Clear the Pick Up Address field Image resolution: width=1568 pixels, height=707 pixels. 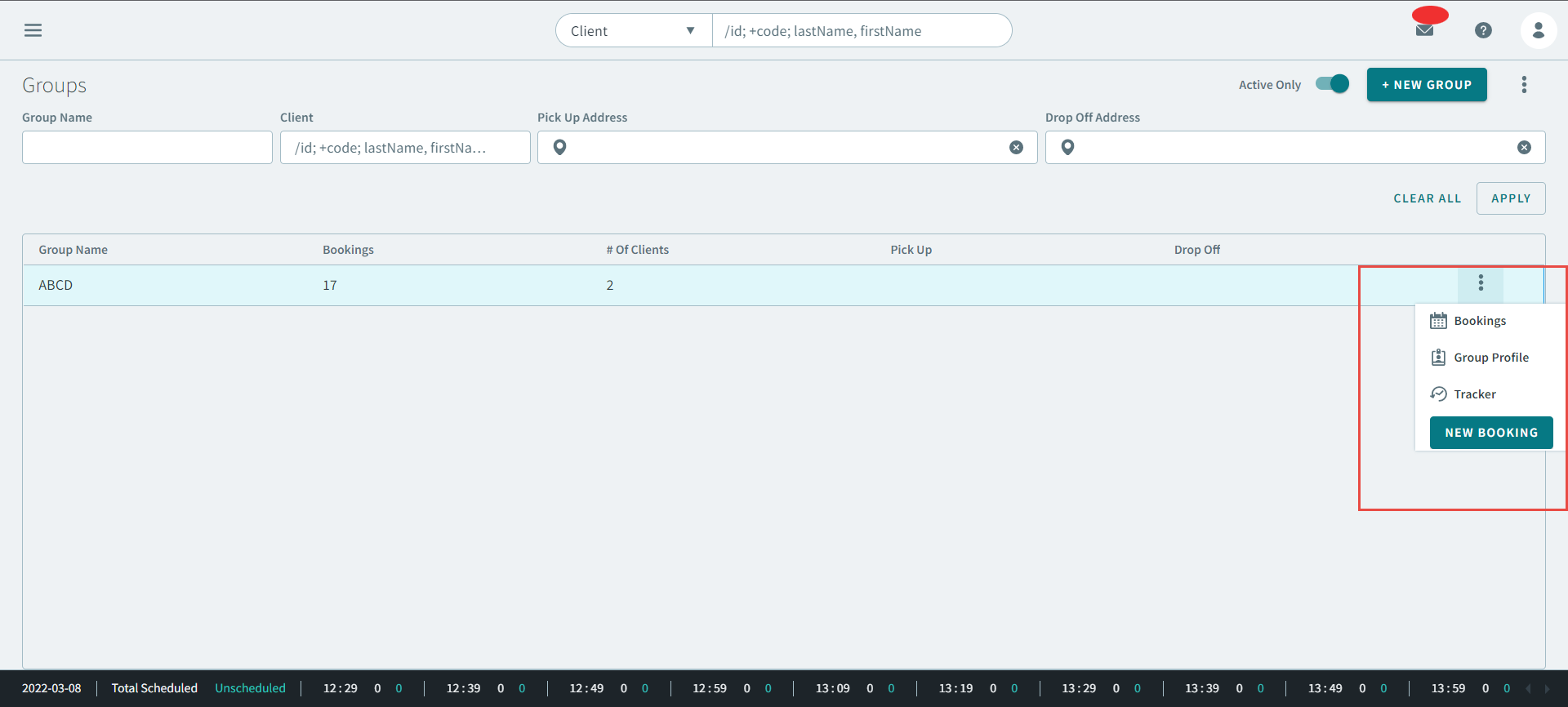coord(1016,148)
